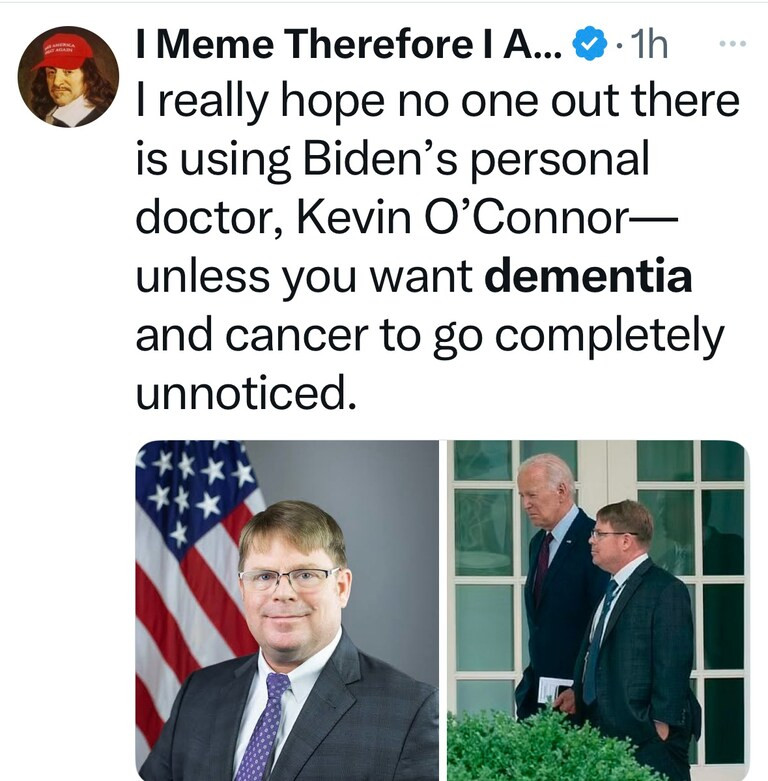
Task: Open the "I Meme Therefore I A..." profile name
Action: coord(349,44)
